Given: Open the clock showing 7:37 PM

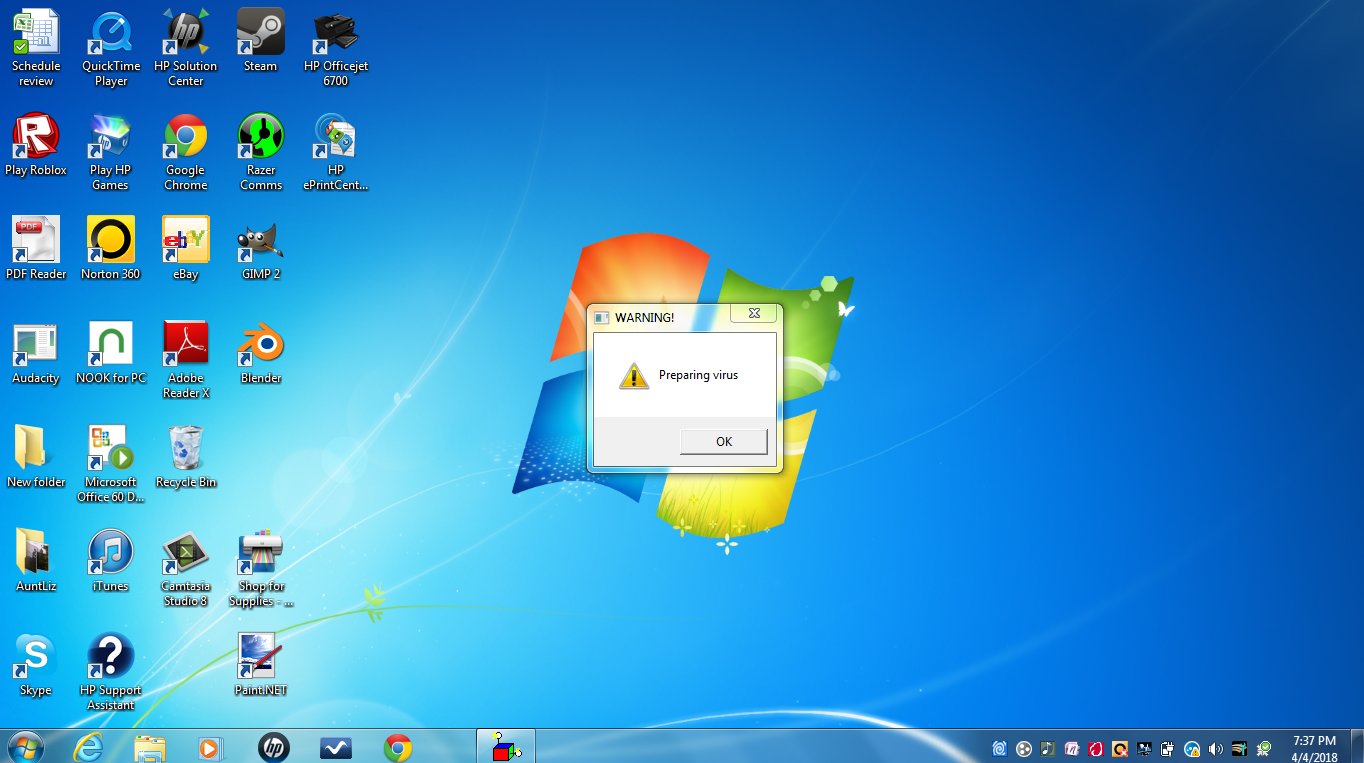Looking at the screenshot, I should (x=1314, y=748).
